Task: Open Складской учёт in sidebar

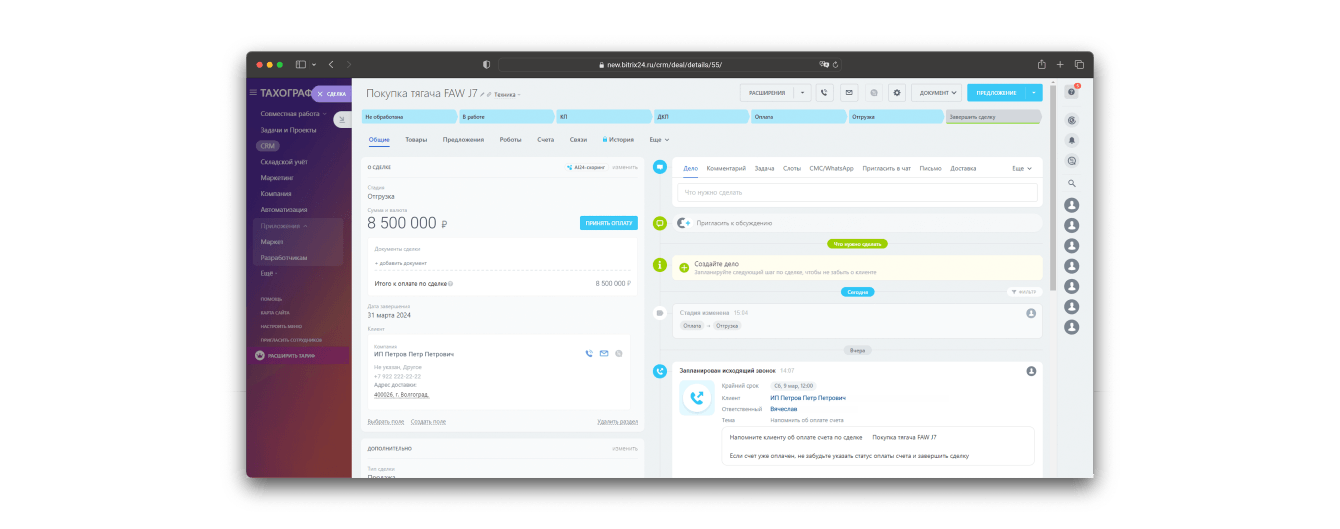Action: point(284,162)
